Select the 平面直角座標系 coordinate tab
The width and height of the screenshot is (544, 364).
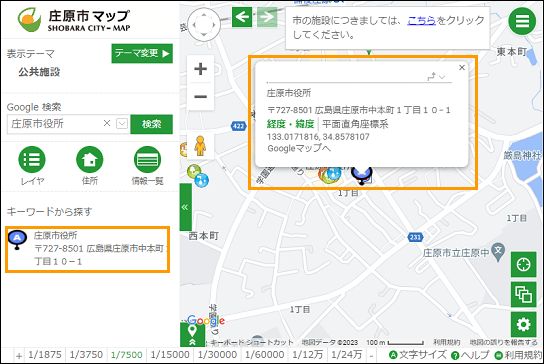point(355,124)
